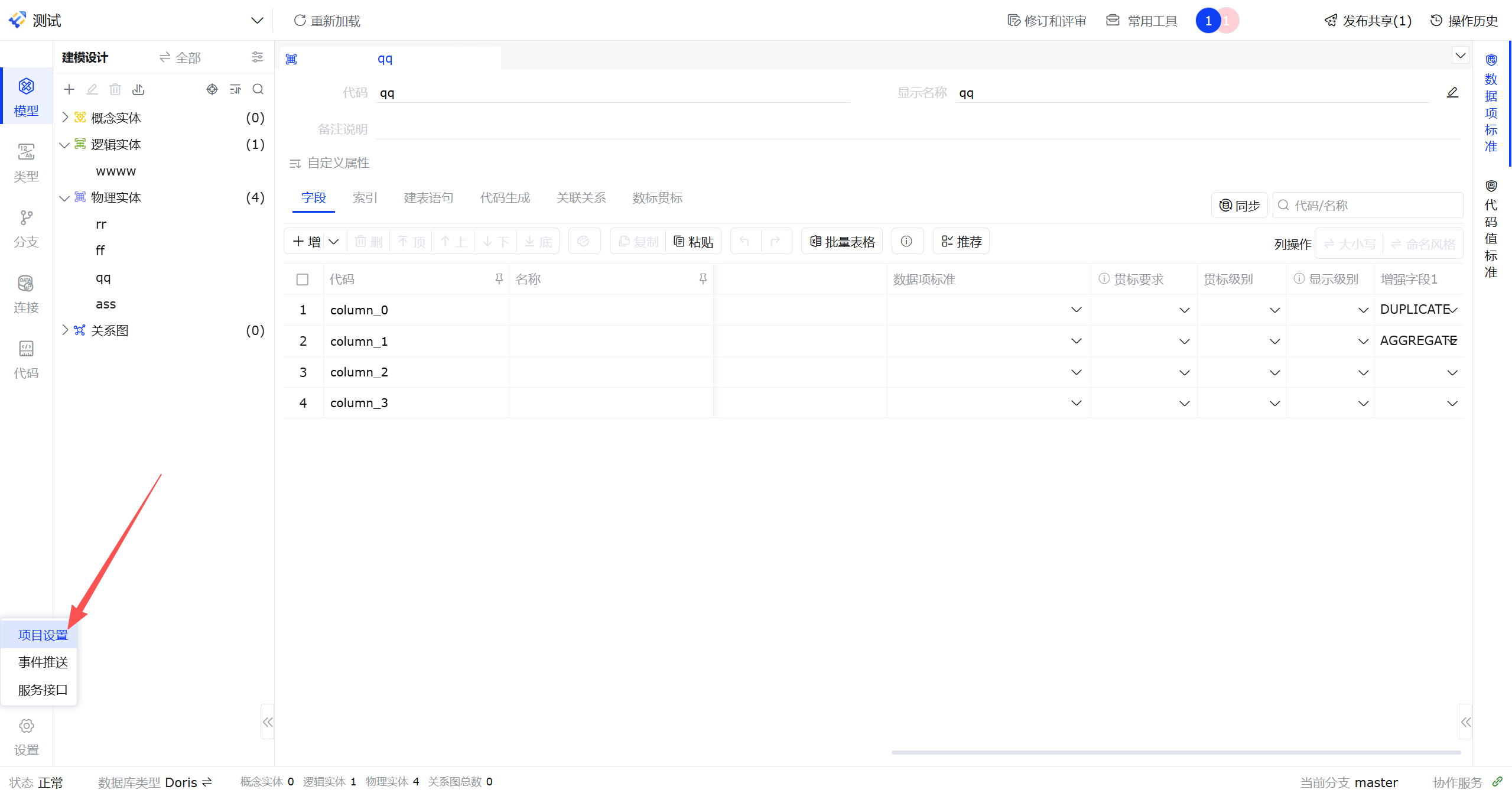Viewport: 1512px width, 796px height.
Task: Switch to the 索引 tab
Action: click(365, 198)
